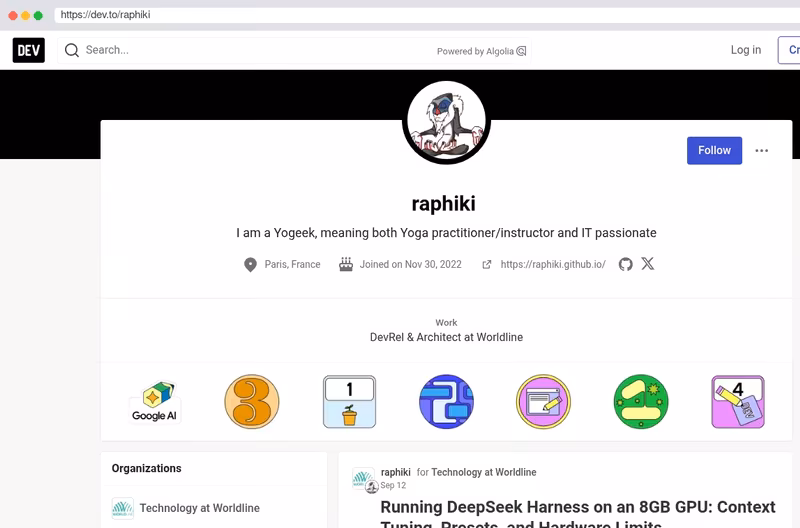Open the blue maze-like screens badge
Screen dimensions: 800x528
coord(446,401)
